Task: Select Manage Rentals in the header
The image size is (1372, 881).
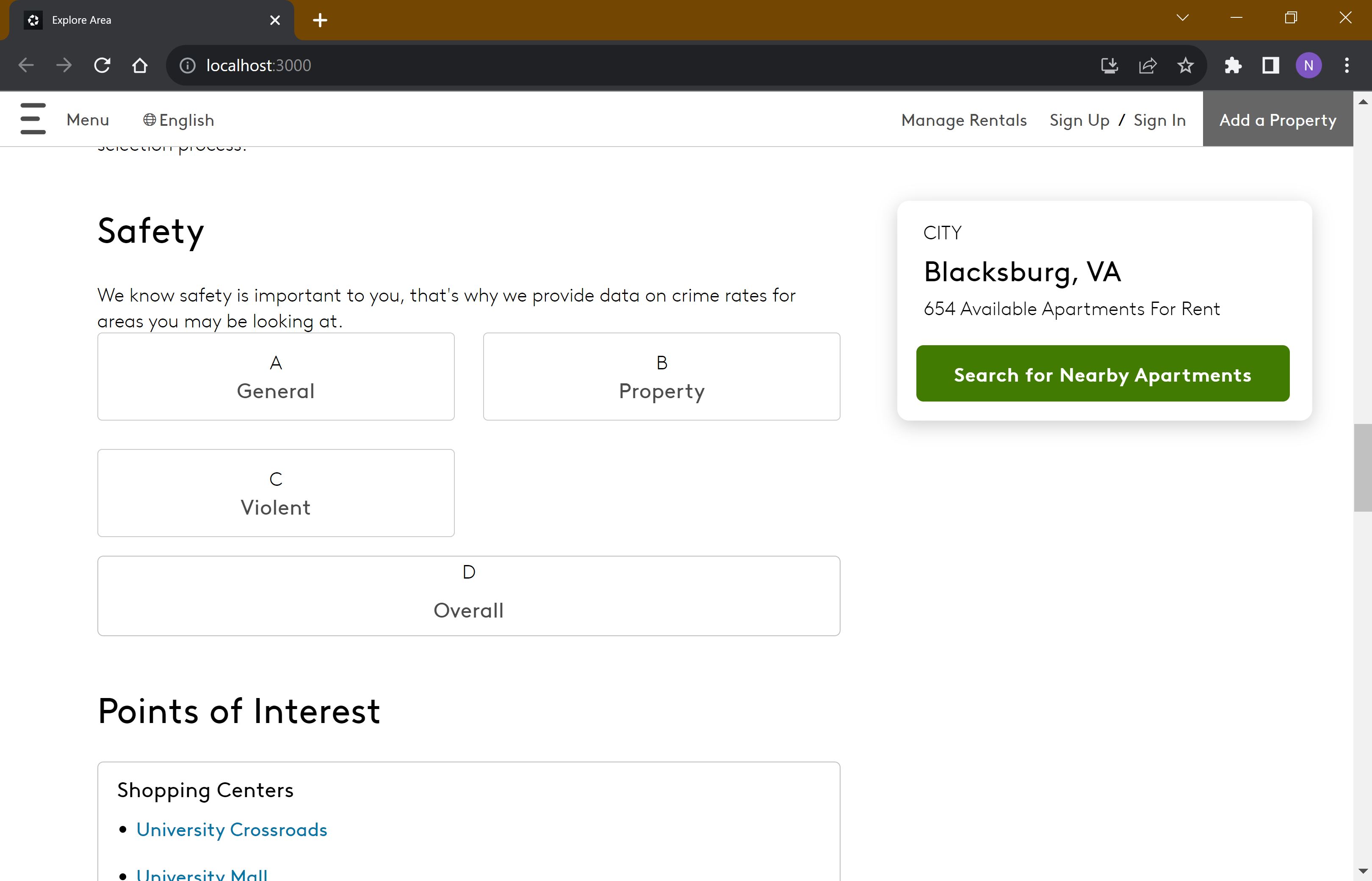Action: click(964, 119)
